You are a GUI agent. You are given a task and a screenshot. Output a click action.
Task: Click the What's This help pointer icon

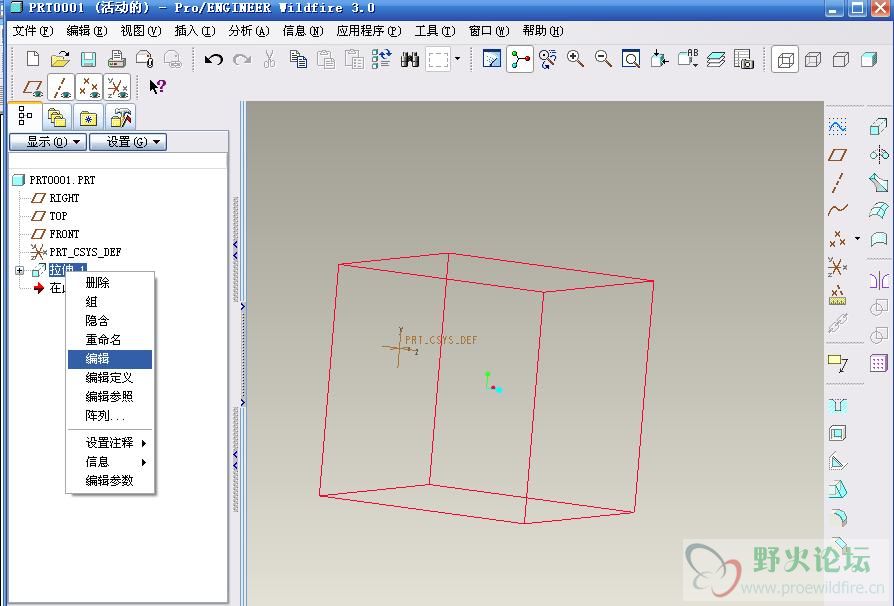[157, 87]
